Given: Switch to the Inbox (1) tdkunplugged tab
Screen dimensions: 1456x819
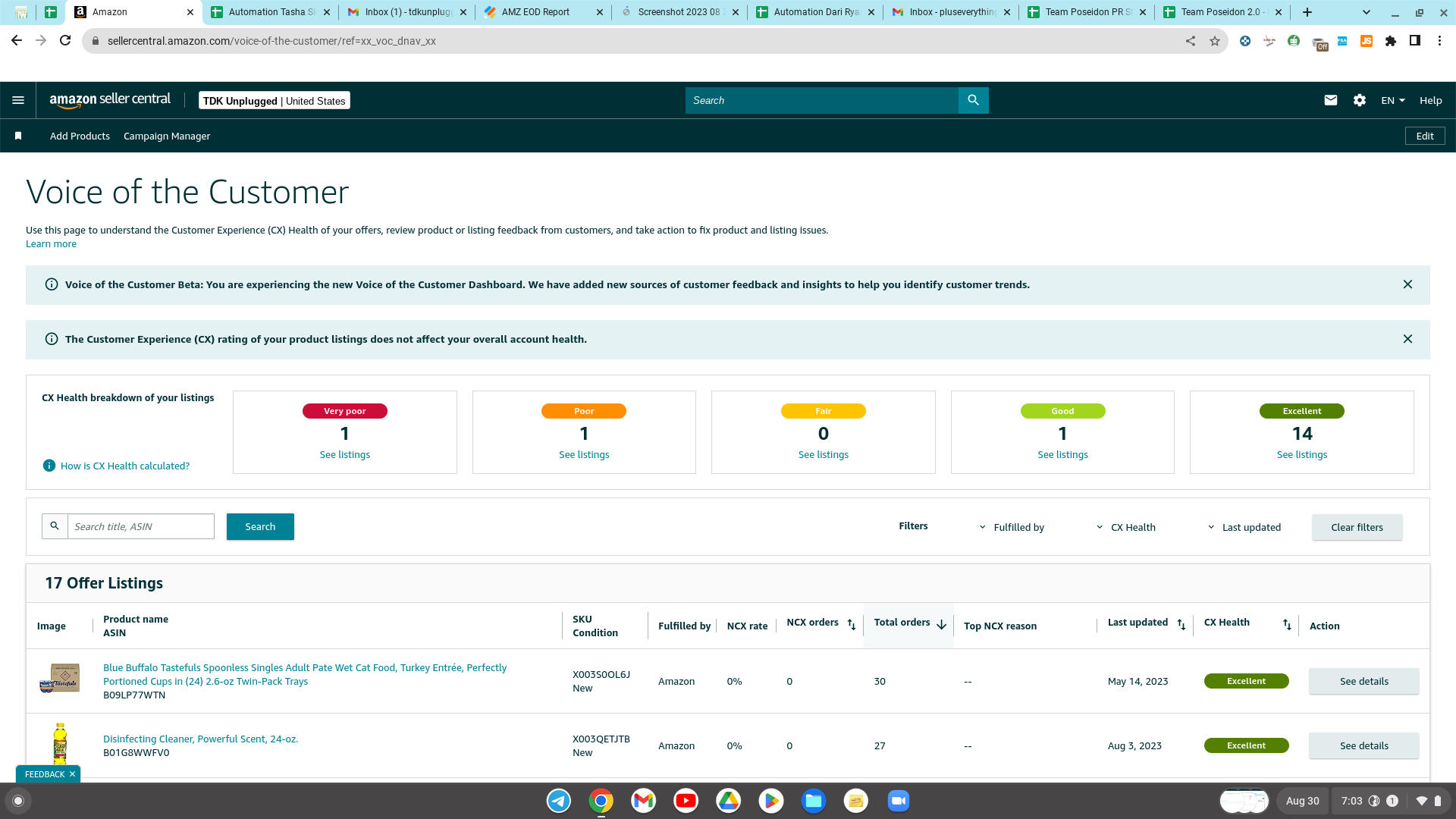Looking at the screenshot, I should [407, 12].
